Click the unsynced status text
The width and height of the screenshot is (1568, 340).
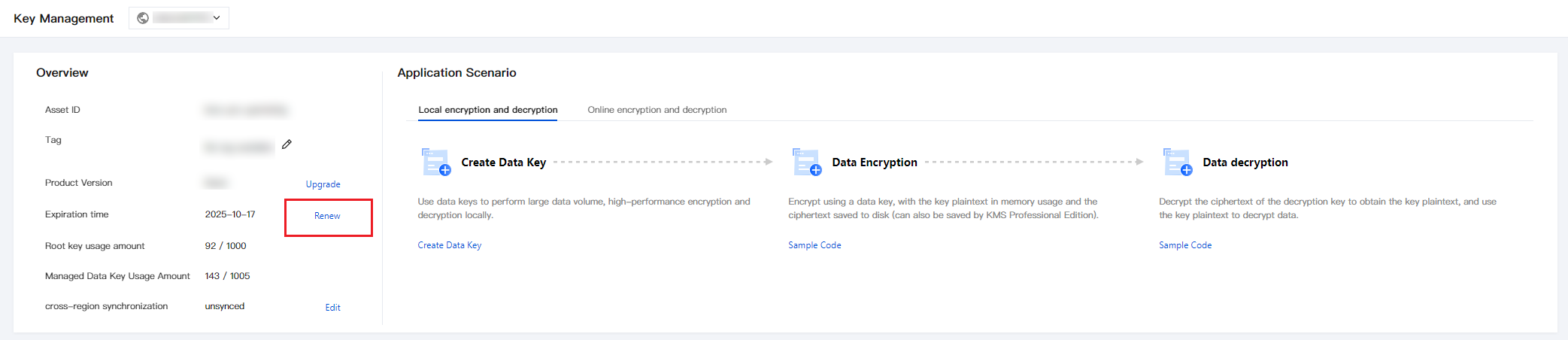(x=224, y=306)
